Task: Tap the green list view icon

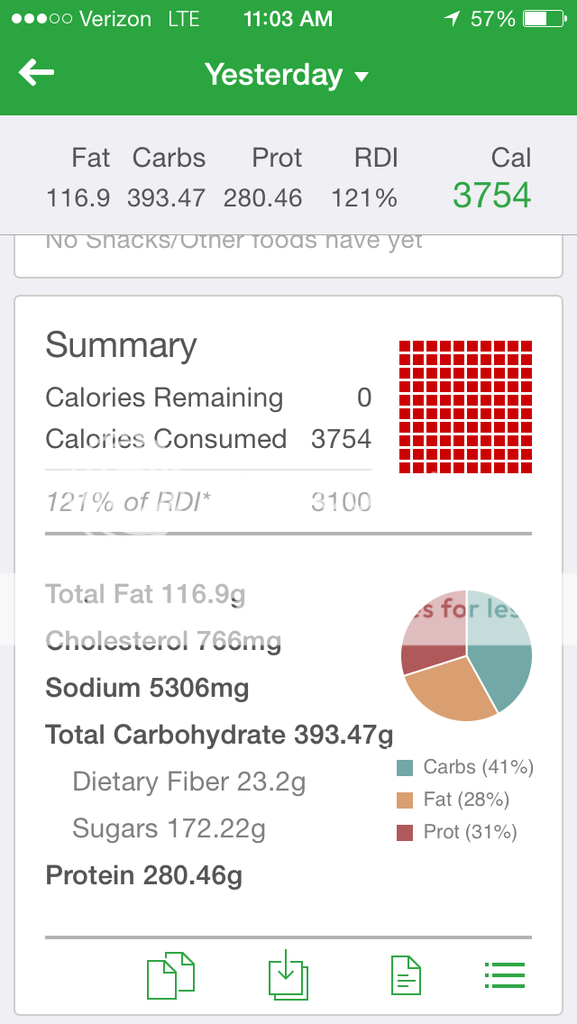Action: [505, 976]
